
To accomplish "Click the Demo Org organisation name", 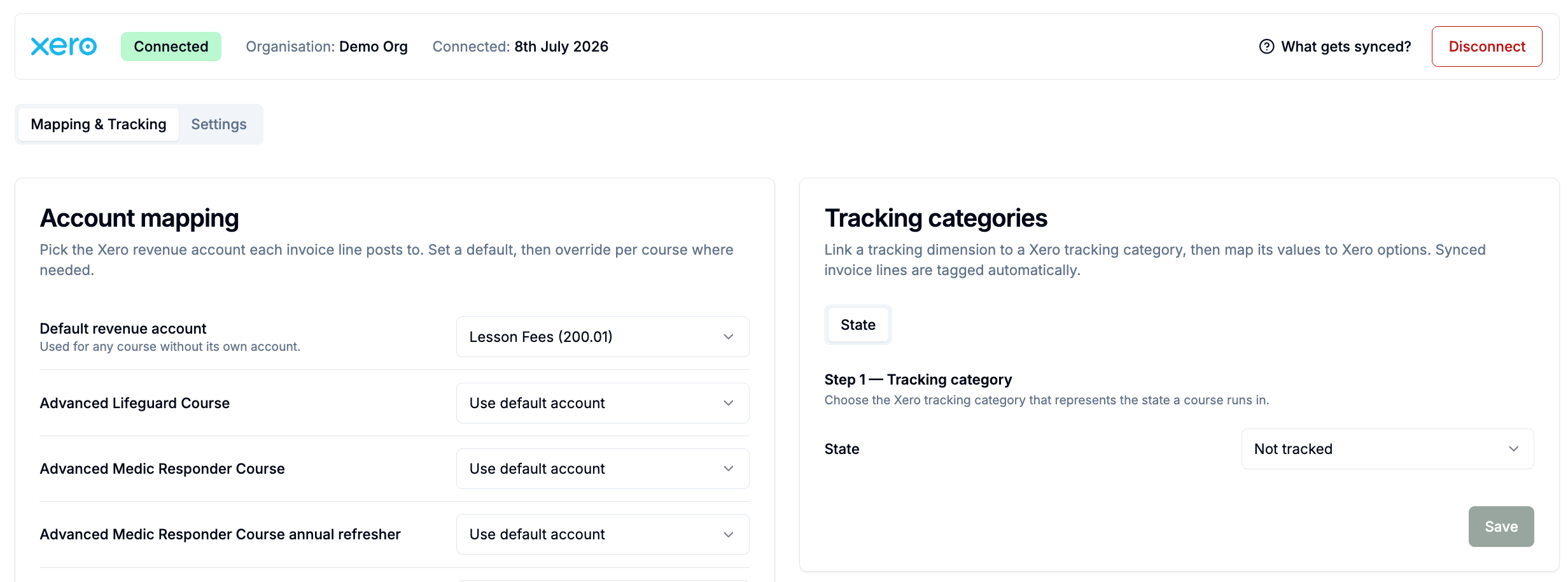I will (374, 46).
